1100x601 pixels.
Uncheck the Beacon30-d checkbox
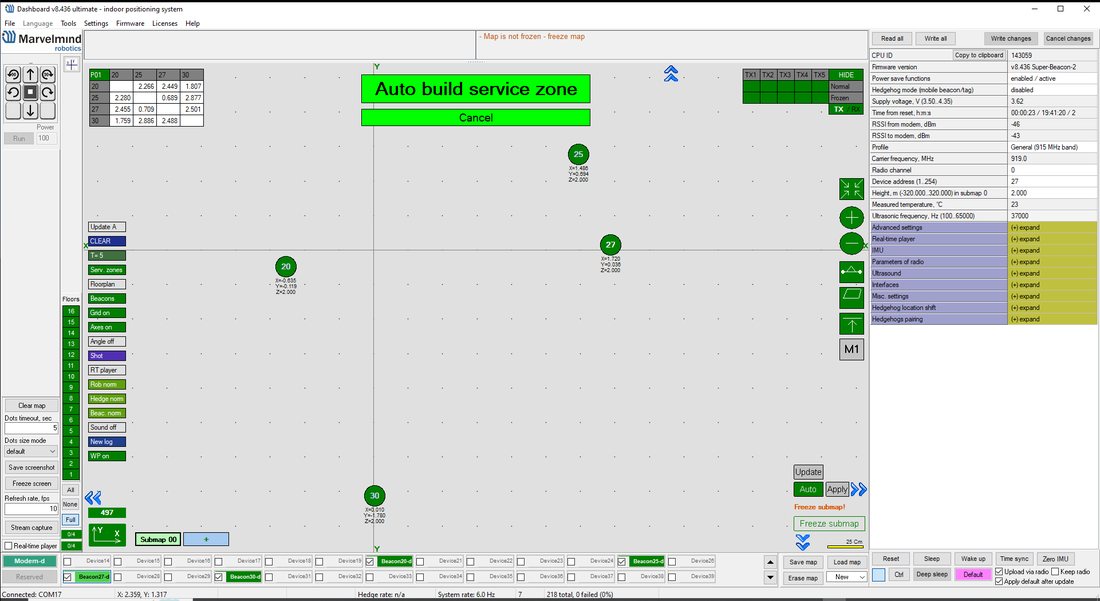[219, 576]
